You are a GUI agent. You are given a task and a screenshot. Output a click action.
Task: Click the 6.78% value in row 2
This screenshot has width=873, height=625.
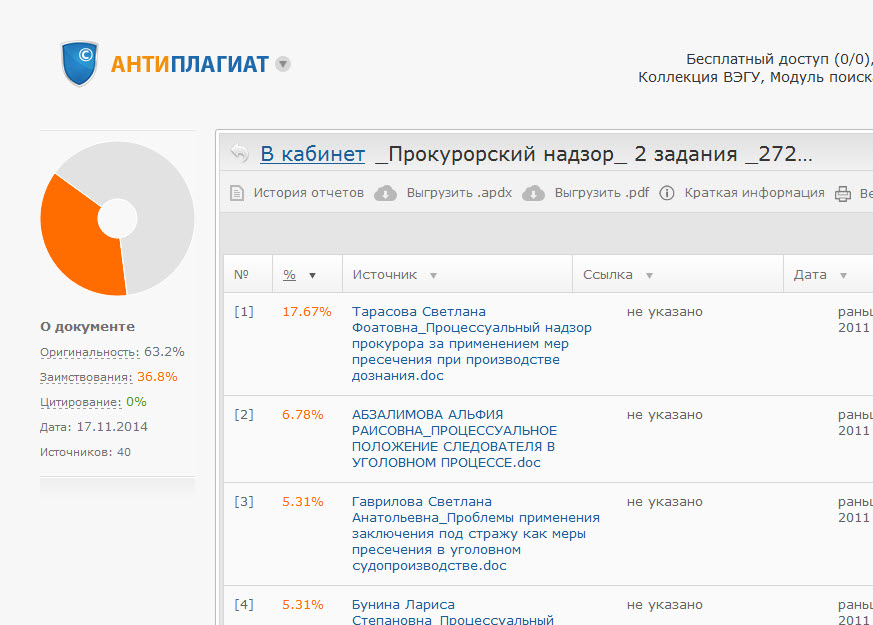(302, 415)
